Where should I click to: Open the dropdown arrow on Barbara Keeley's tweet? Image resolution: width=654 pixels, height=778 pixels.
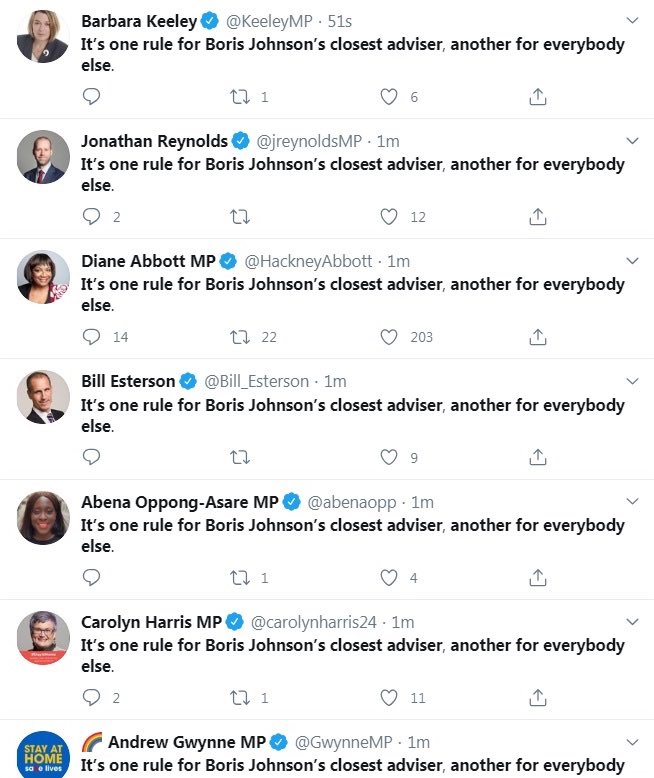631,21
